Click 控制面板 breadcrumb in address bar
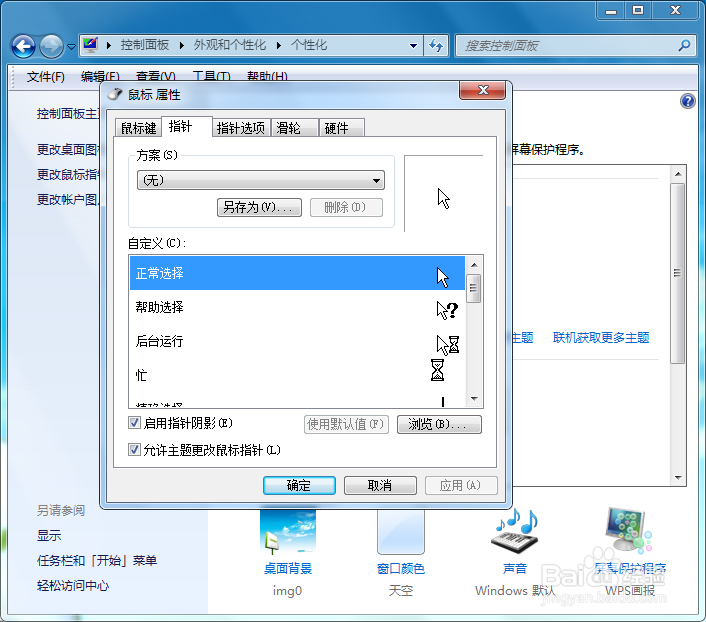 (x=145, y=45)
